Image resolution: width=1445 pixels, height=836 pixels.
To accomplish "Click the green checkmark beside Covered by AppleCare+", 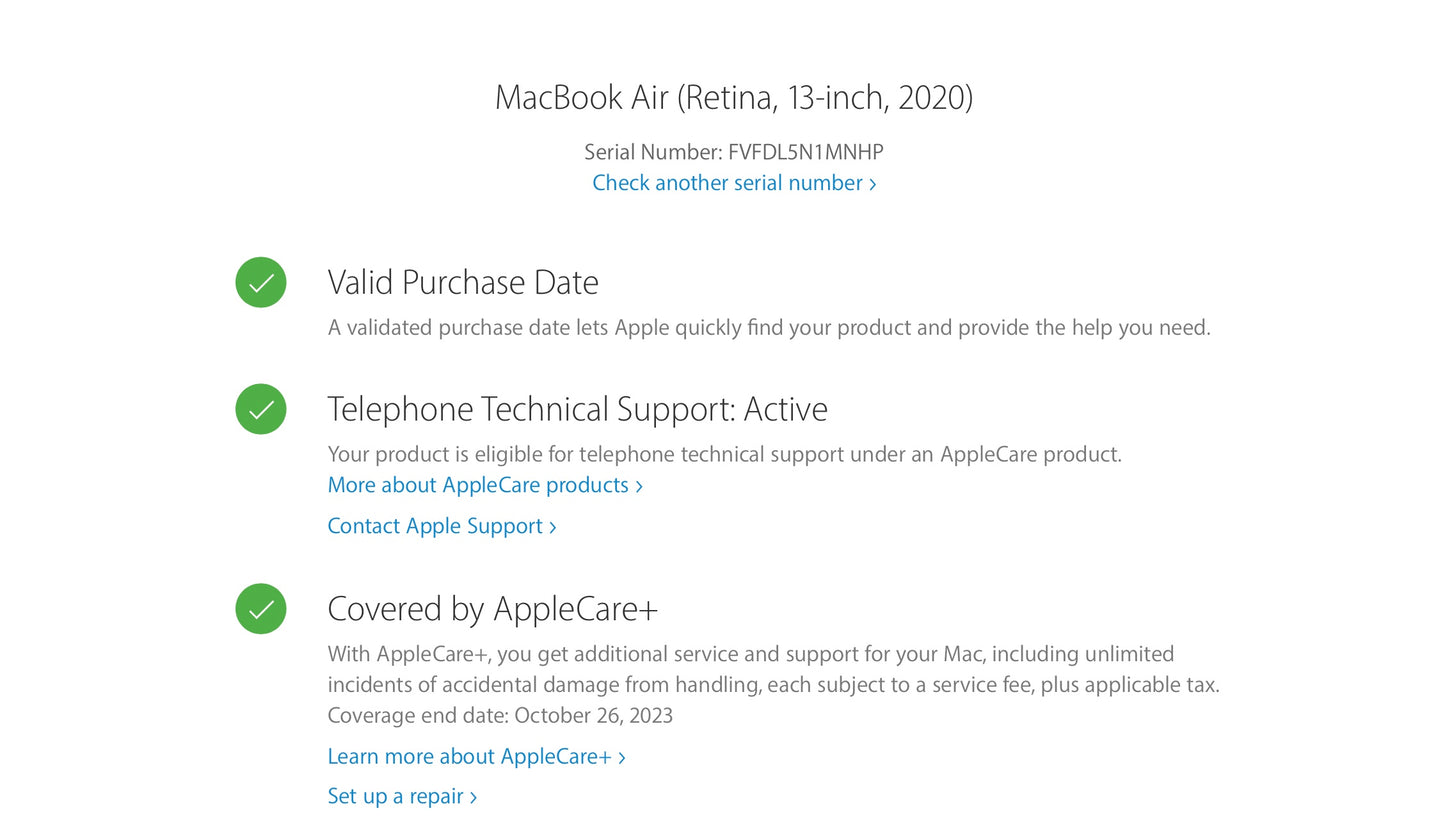I will (261, 609).
